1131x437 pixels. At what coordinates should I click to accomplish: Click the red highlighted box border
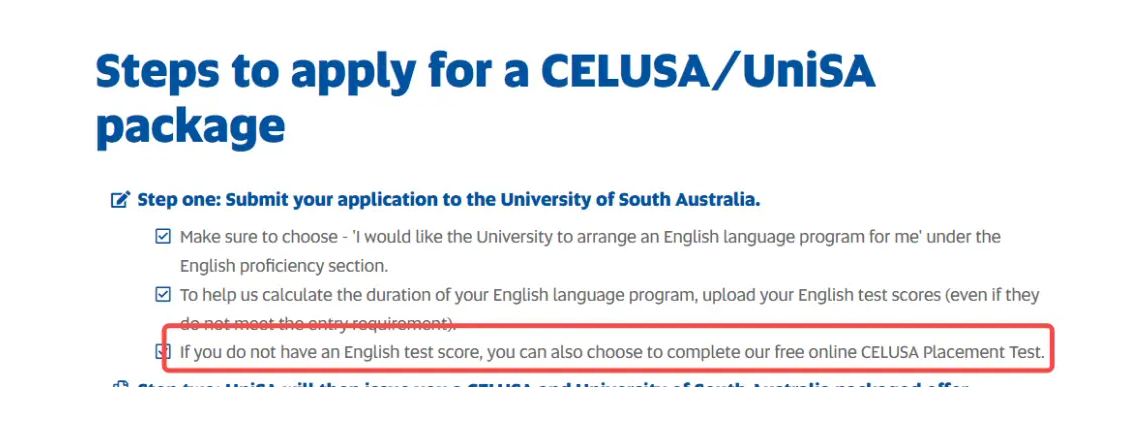point(609,327)
